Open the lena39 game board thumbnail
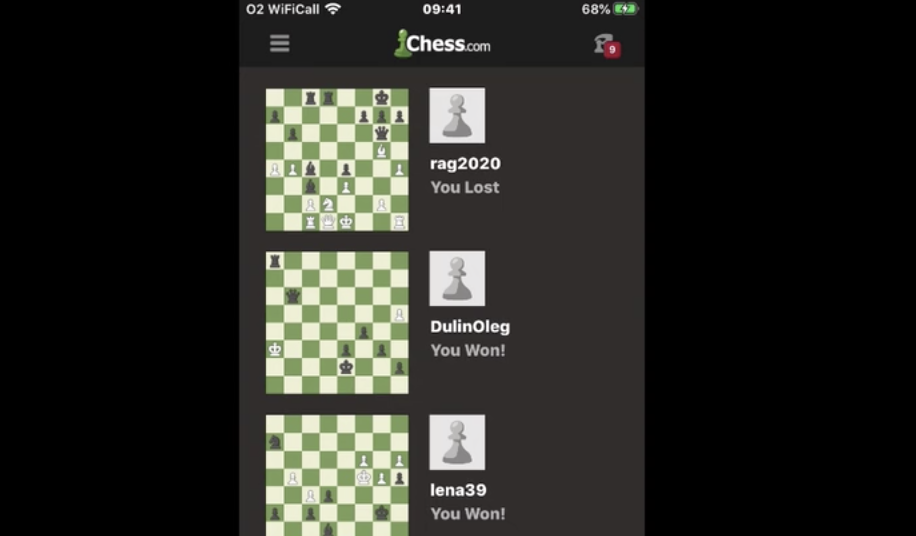The width and height of the screenshot is (916, 536). coord(337,475)
